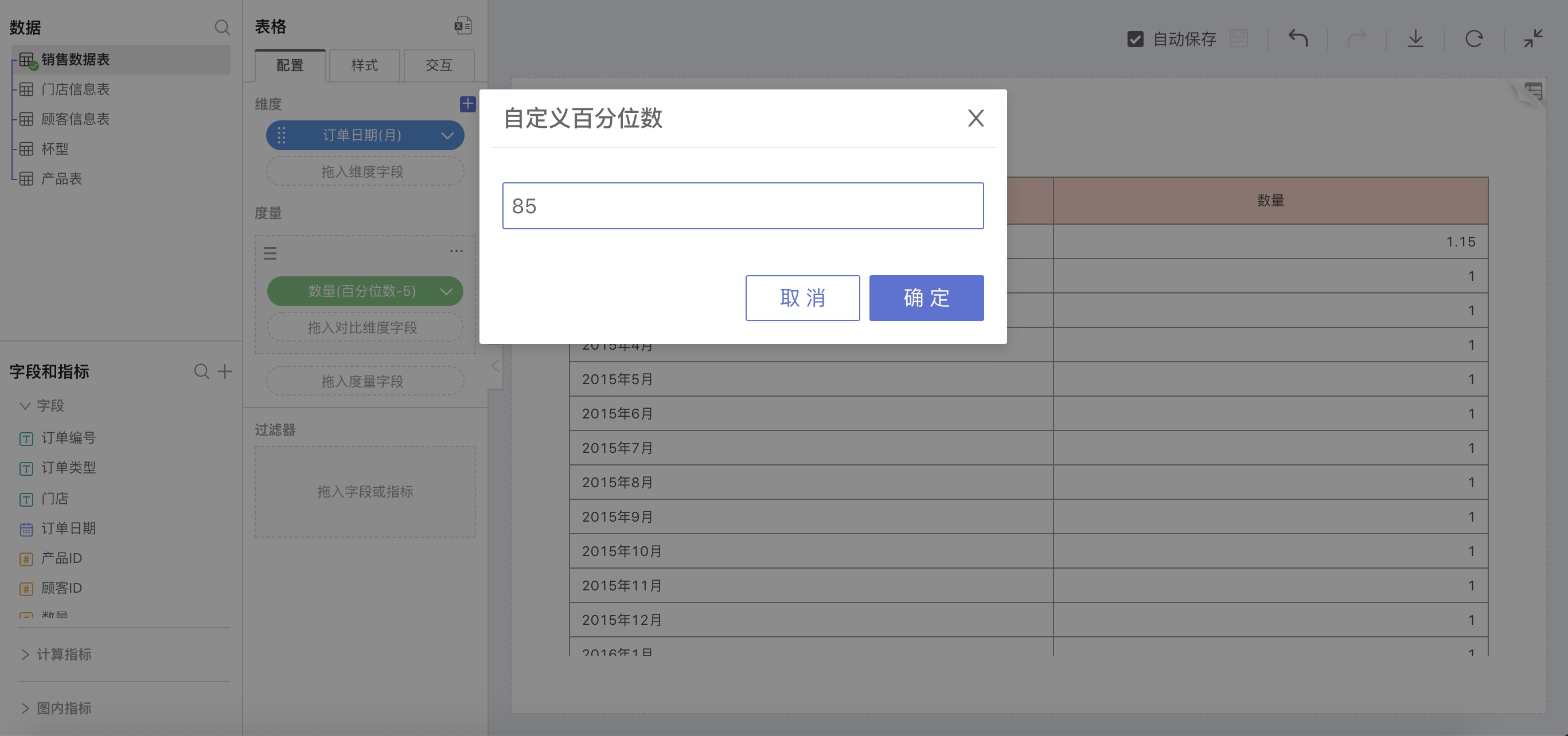Screen dimensions: 1568x736
Task: Click the 2015年5月 table row
Action: [1029, 379]
